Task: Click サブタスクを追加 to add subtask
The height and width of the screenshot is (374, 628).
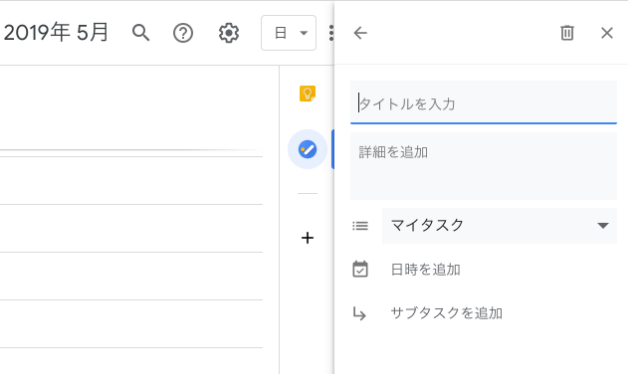Action: click(x=447, y=313)
